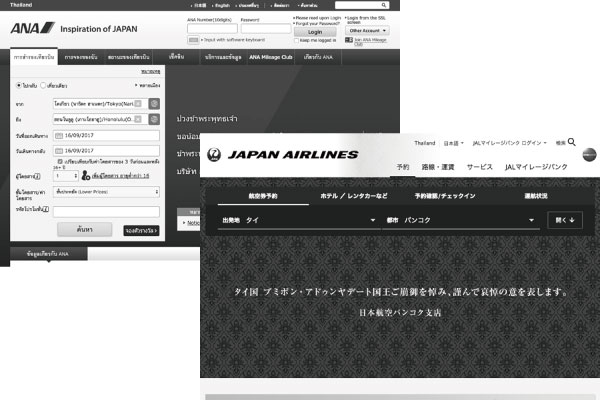Click the dark button beside ANA search button
The image size is (600, 400).
141,230
